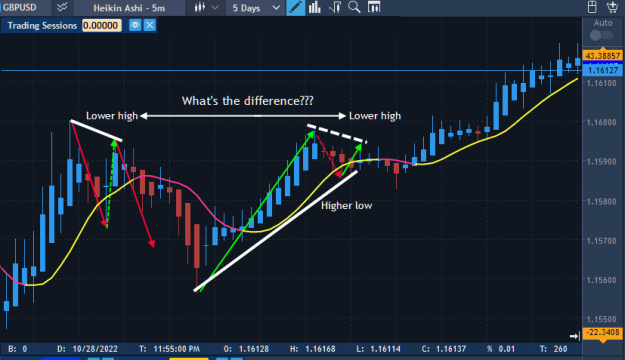Click the O: 1.16128 open value
The height and width of the screenshot is (360, 625).
click(x=246, y=349)
